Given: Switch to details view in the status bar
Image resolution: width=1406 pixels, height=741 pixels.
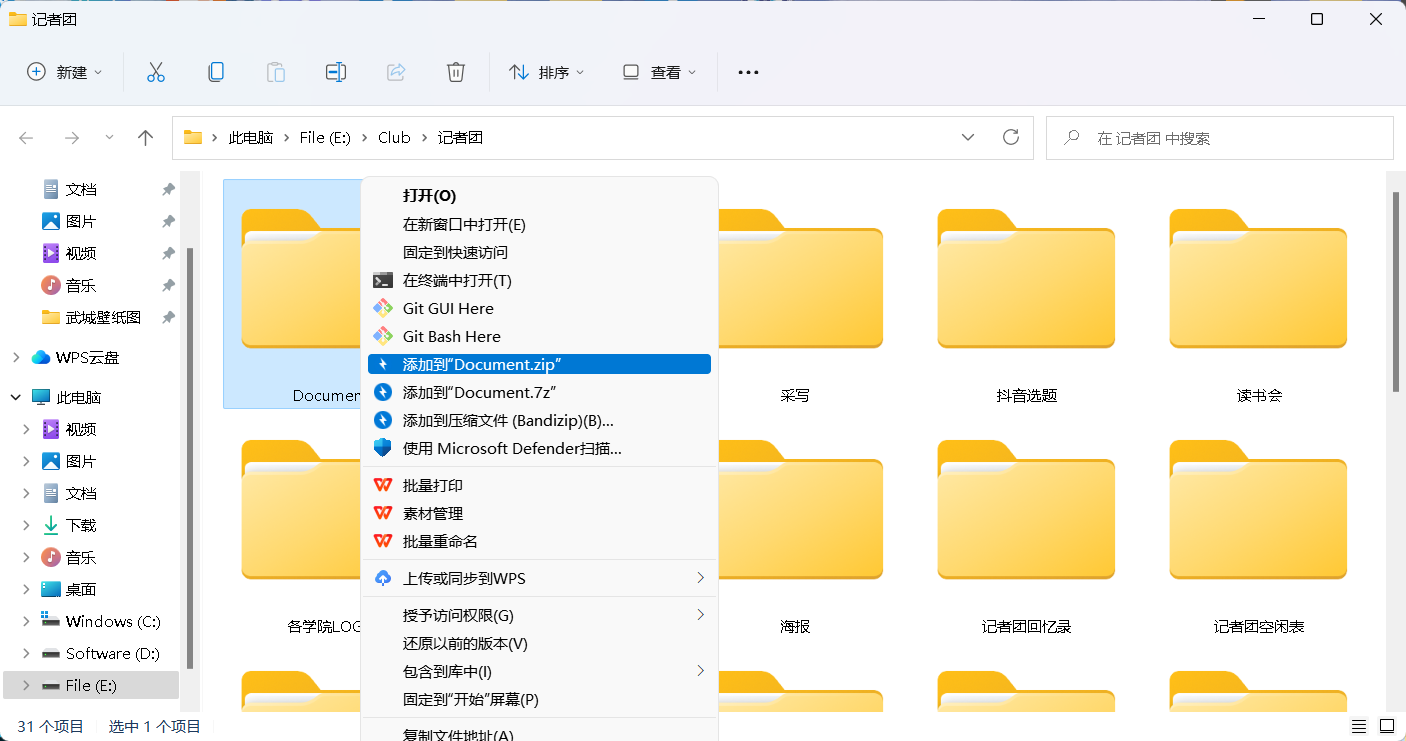Looking at the screenshot, I should click(x=1359, y=726).
